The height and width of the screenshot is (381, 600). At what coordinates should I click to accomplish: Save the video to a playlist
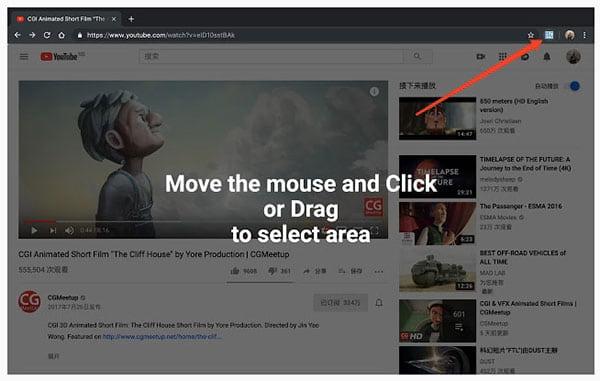tap(351, 271)
